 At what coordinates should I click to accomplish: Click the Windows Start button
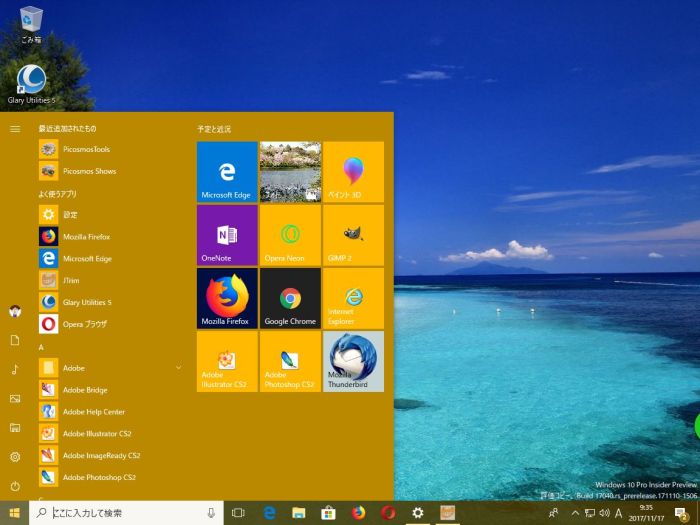(x=14, y=513)
